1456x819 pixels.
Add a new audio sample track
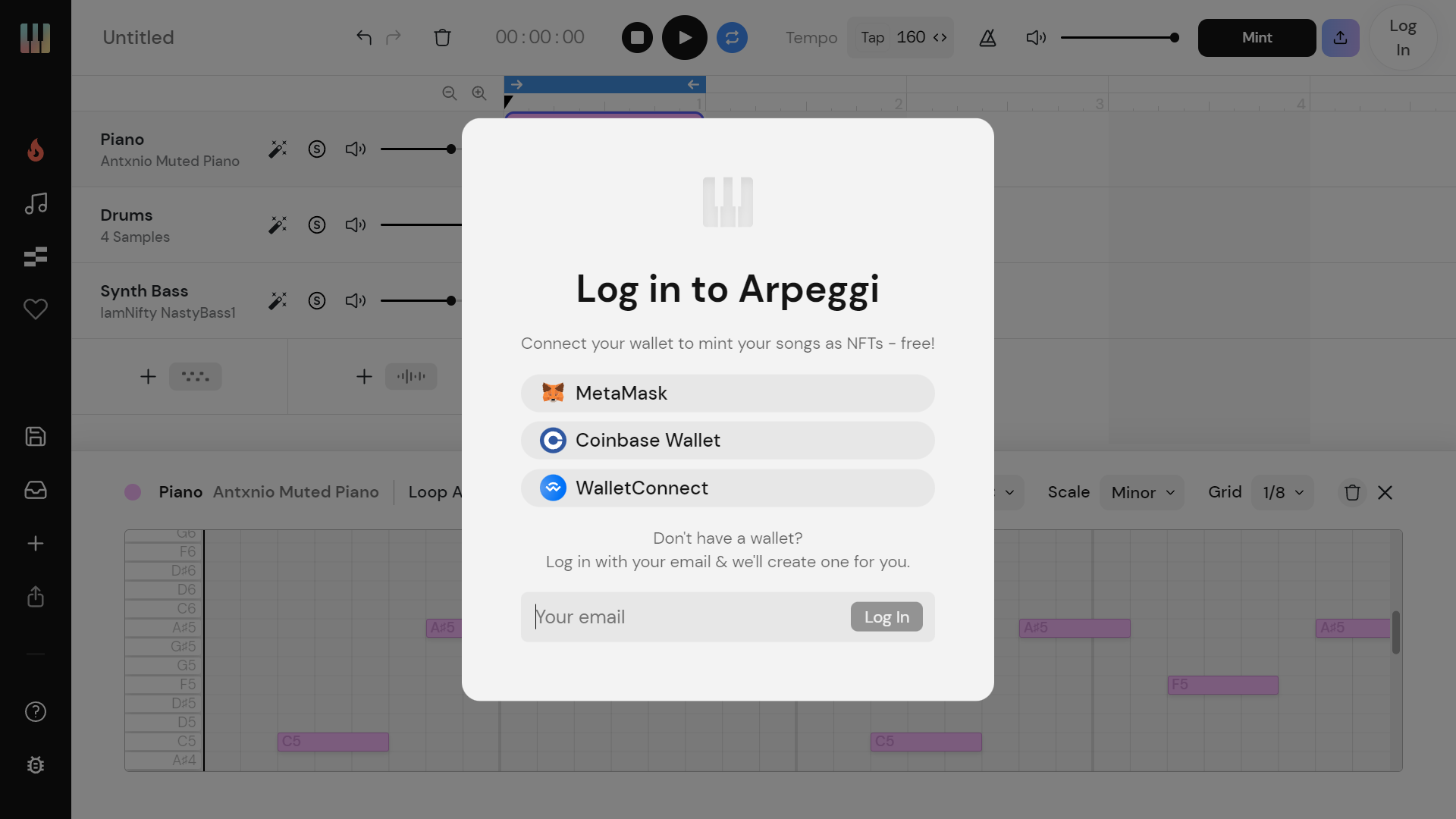[x=396, y=376]
